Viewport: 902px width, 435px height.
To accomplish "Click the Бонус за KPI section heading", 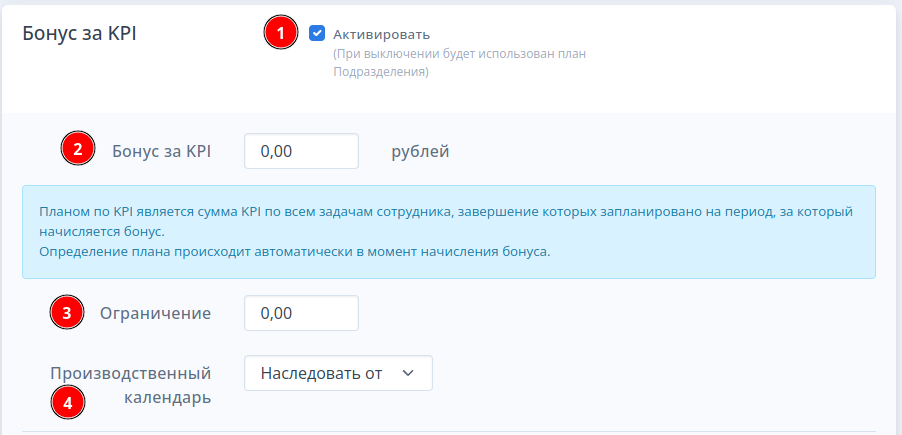I will (79, 33).
